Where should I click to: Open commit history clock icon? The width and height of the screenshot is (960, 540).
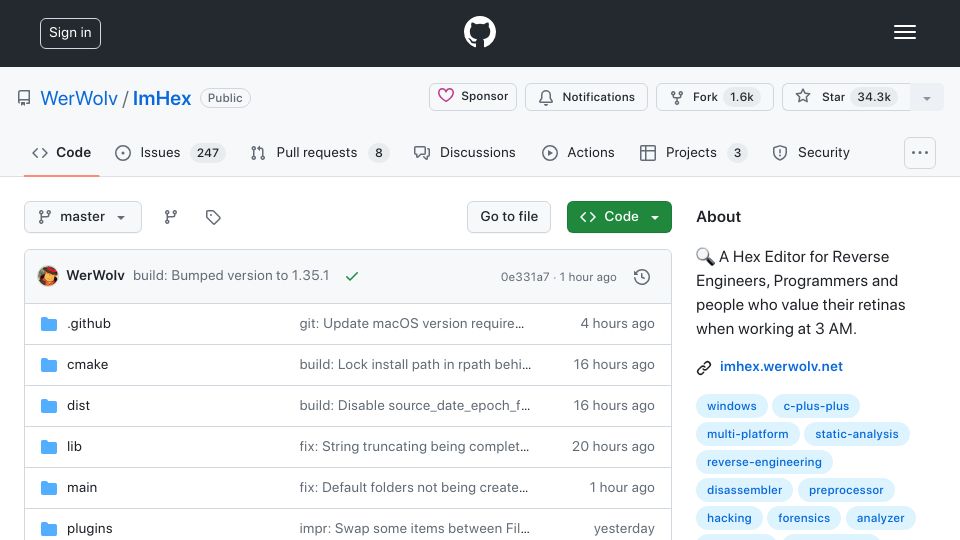click(x=642, y=277)
